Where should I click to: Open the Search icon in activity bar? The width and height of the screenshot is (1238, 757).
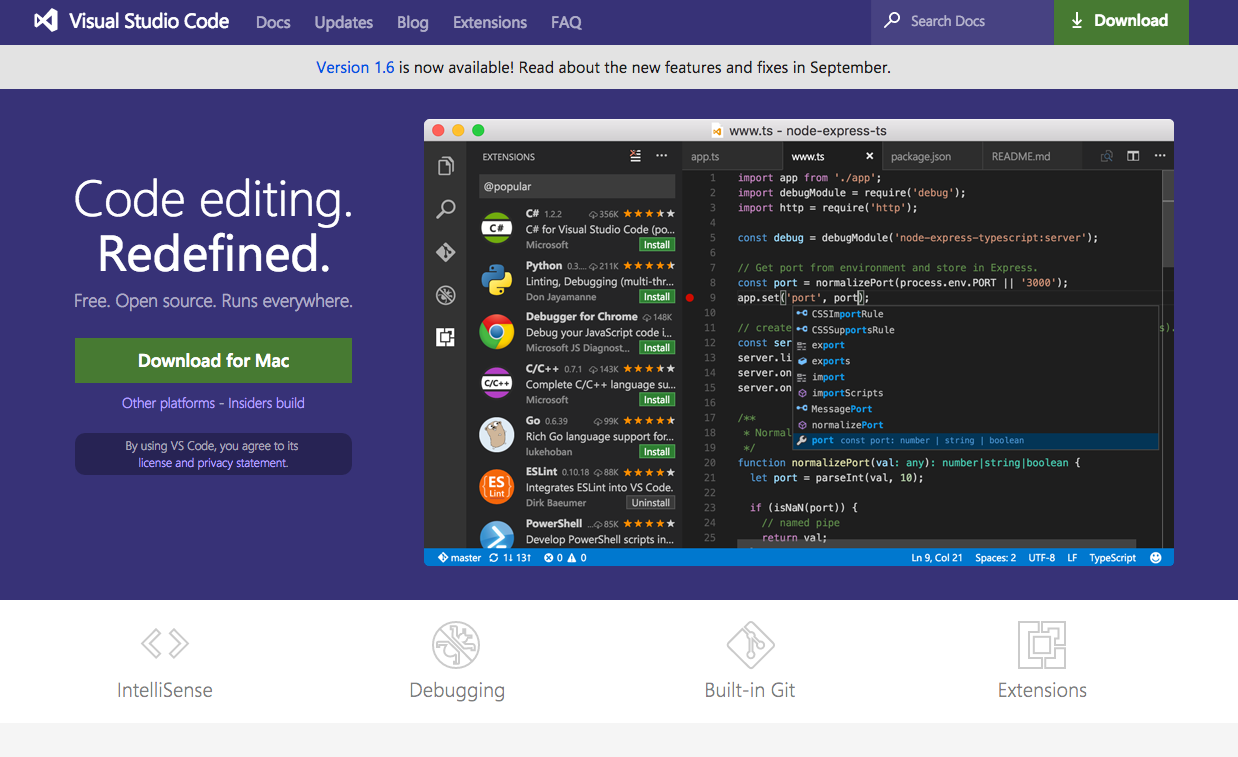(x=446, y=209)
